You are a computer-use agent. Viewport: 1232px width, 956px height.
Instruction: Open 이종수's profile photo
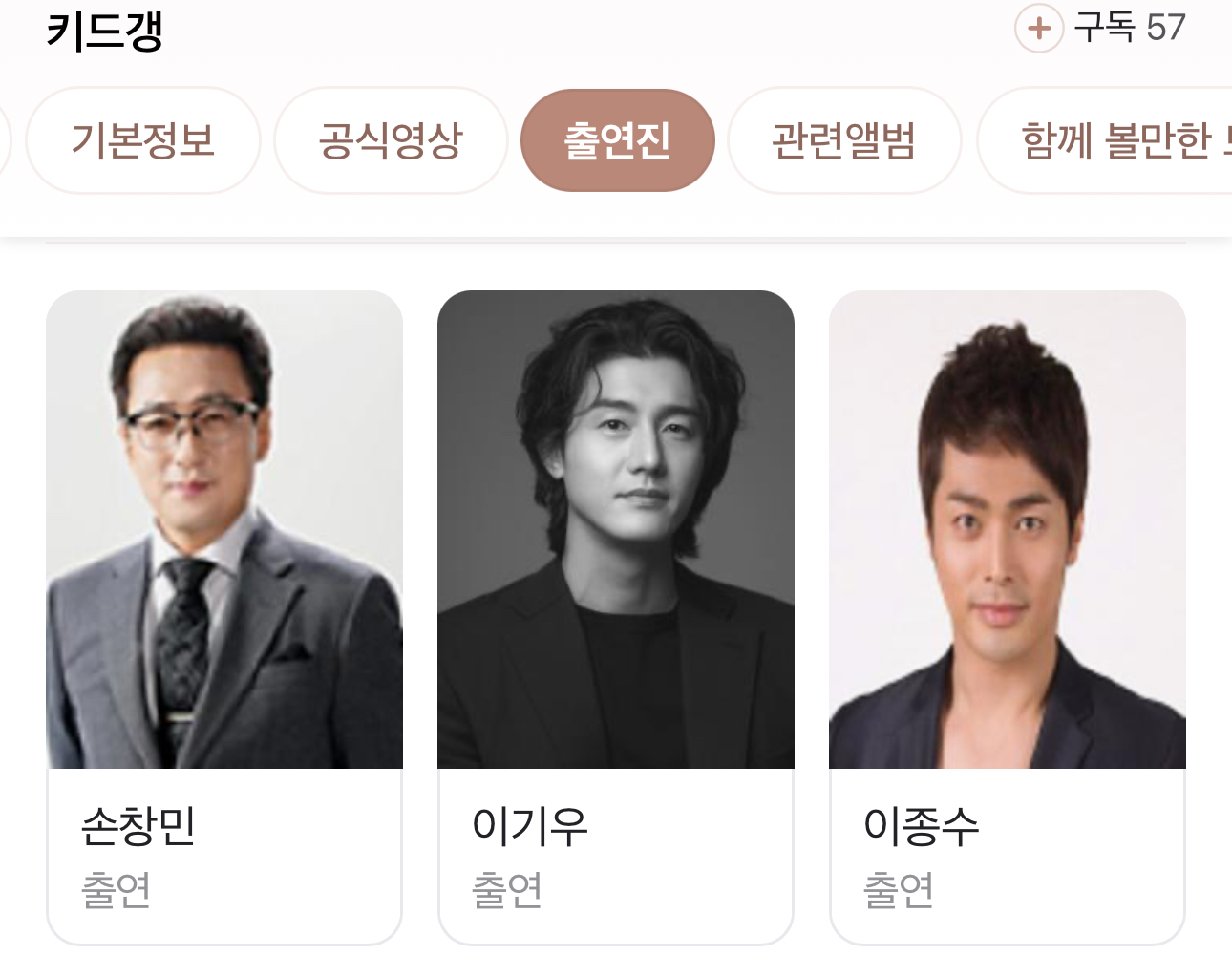click(1008, 530)
